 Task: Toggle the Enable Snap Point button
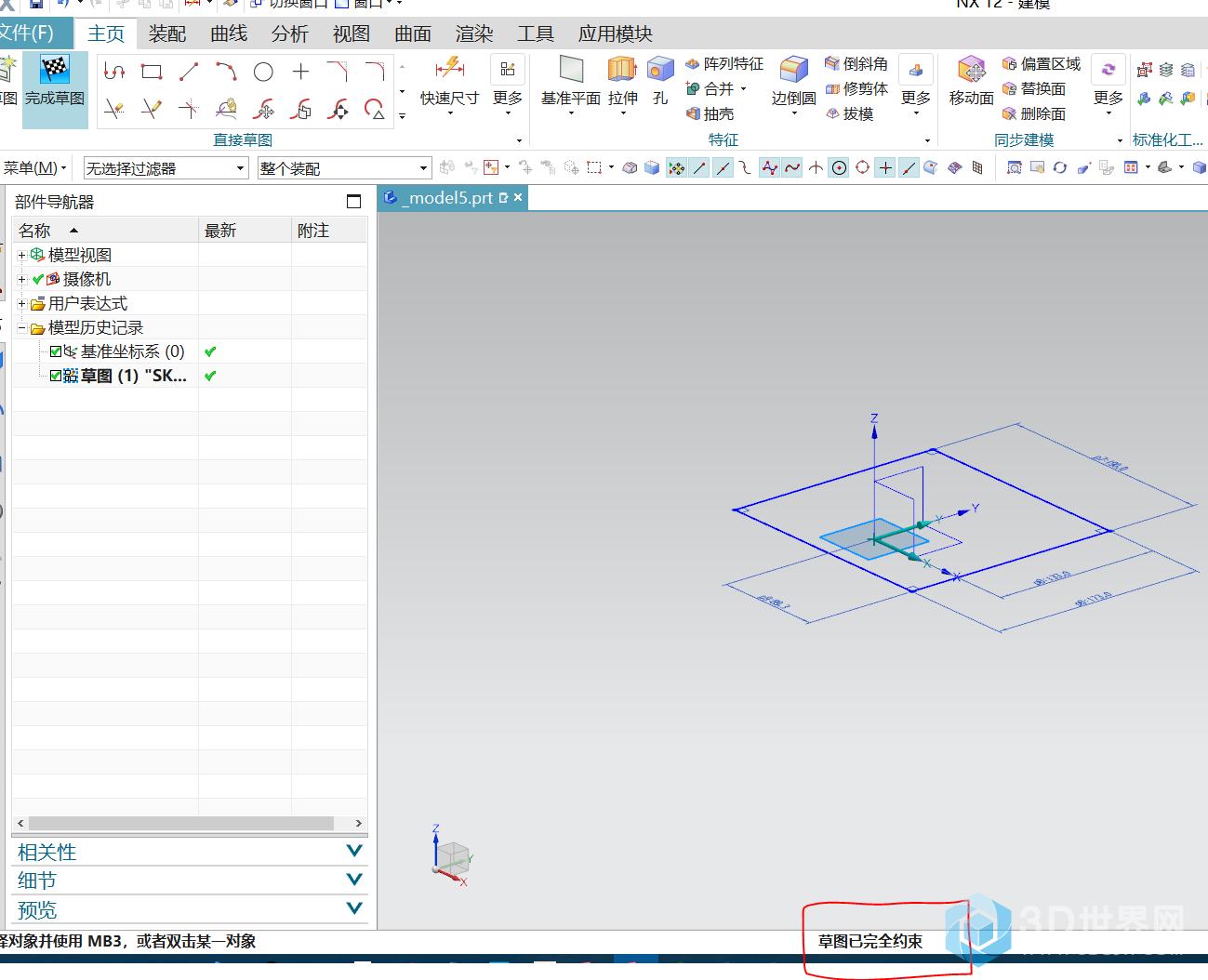point(676,168)
